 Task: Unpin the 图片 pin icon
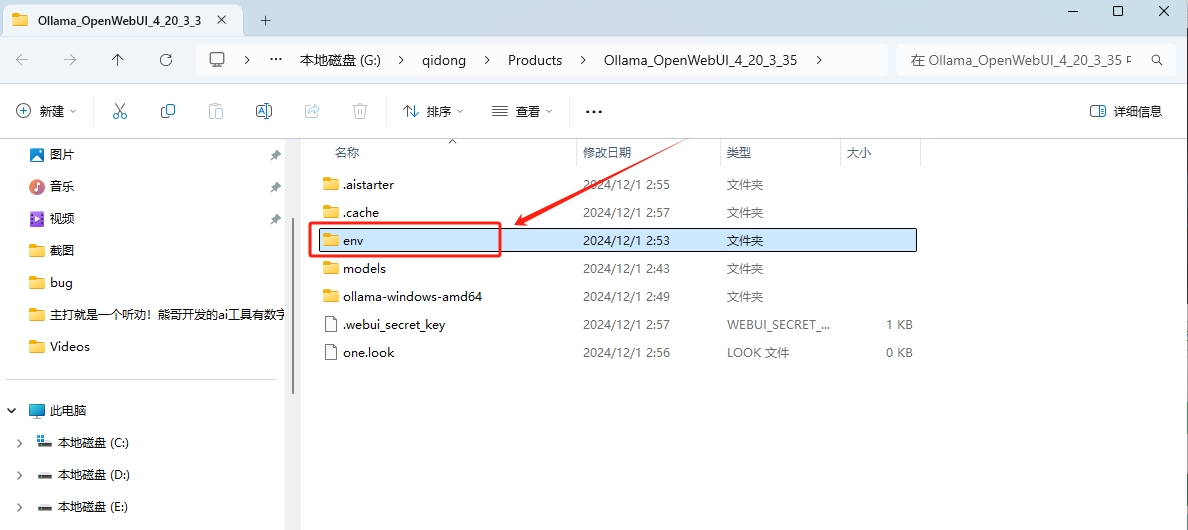pyautogui.click(x=275, y=154)
